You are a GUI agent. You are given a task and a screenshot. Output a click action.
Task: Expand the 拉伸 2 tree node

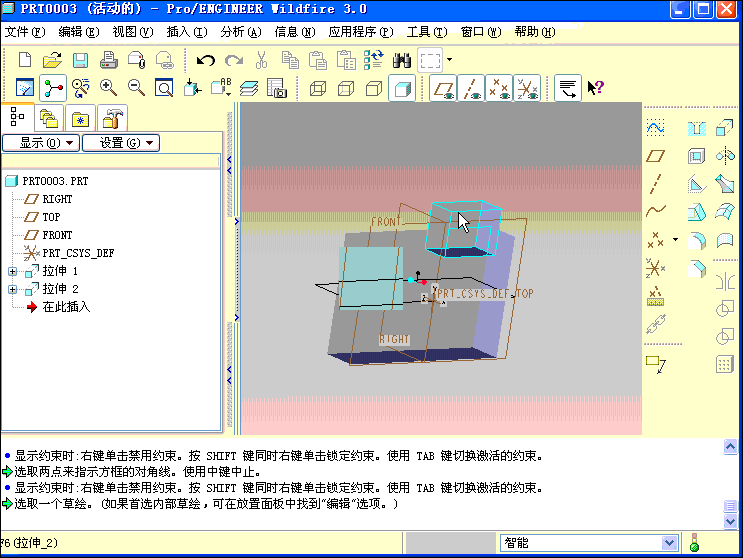tap(12, 289)
